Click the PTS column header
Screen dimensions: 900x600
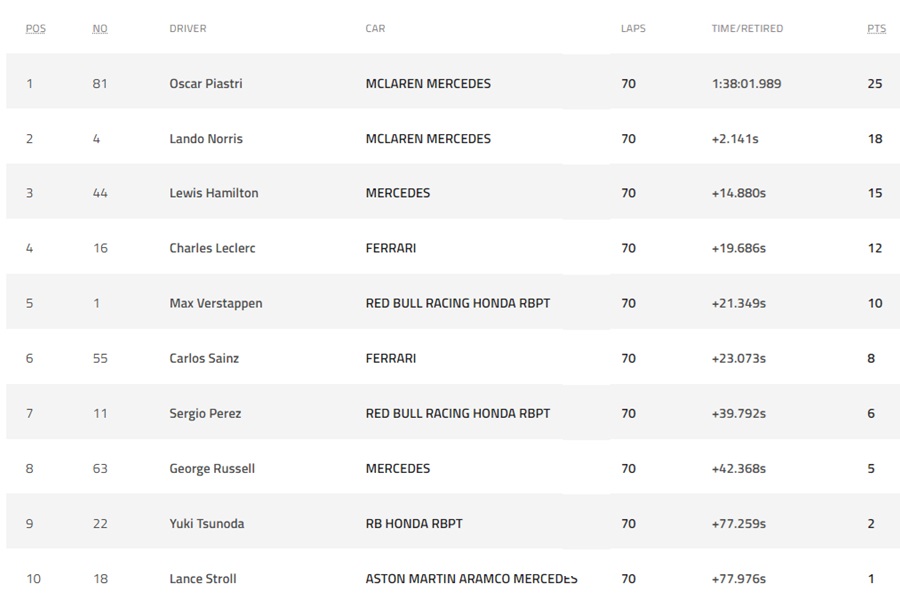876,29
